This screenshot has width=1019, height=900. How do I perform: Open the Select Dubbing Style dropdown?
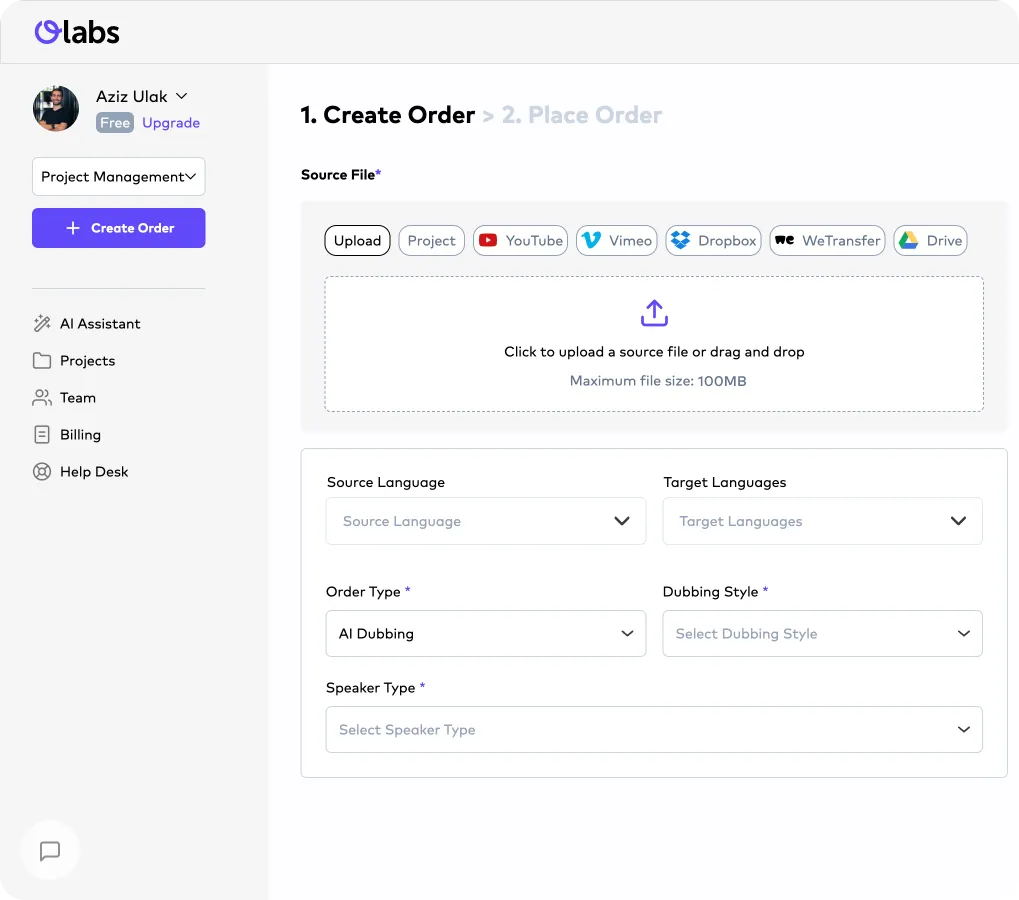click(x=822, y=634)
